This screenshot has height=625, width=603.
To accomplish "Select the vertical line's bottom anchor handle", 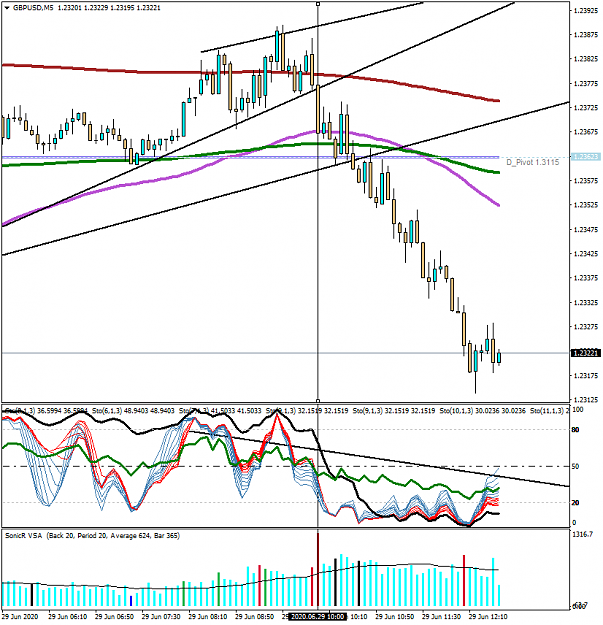I will [x=318, y=400].
